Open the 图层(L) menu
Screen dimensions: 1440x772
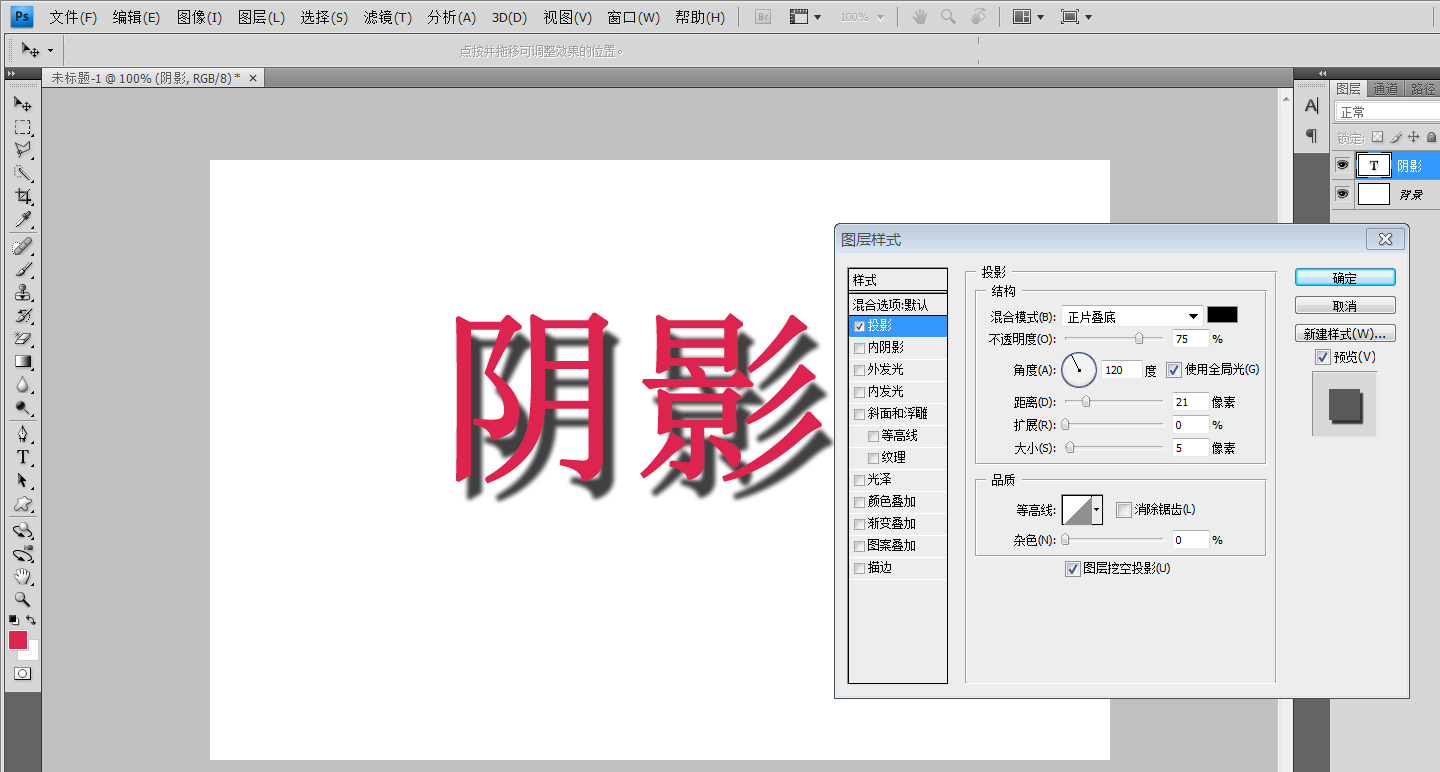coord(262,17)
